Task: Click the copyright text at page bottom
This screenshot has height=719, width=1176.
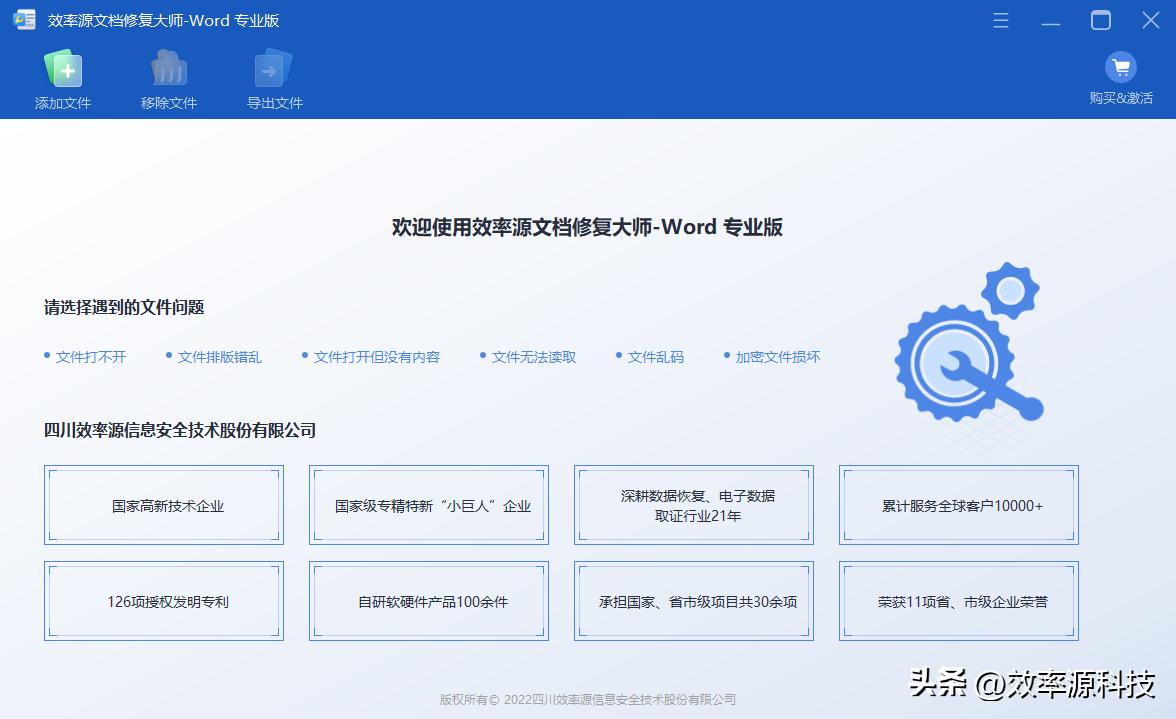Action: 588,699
